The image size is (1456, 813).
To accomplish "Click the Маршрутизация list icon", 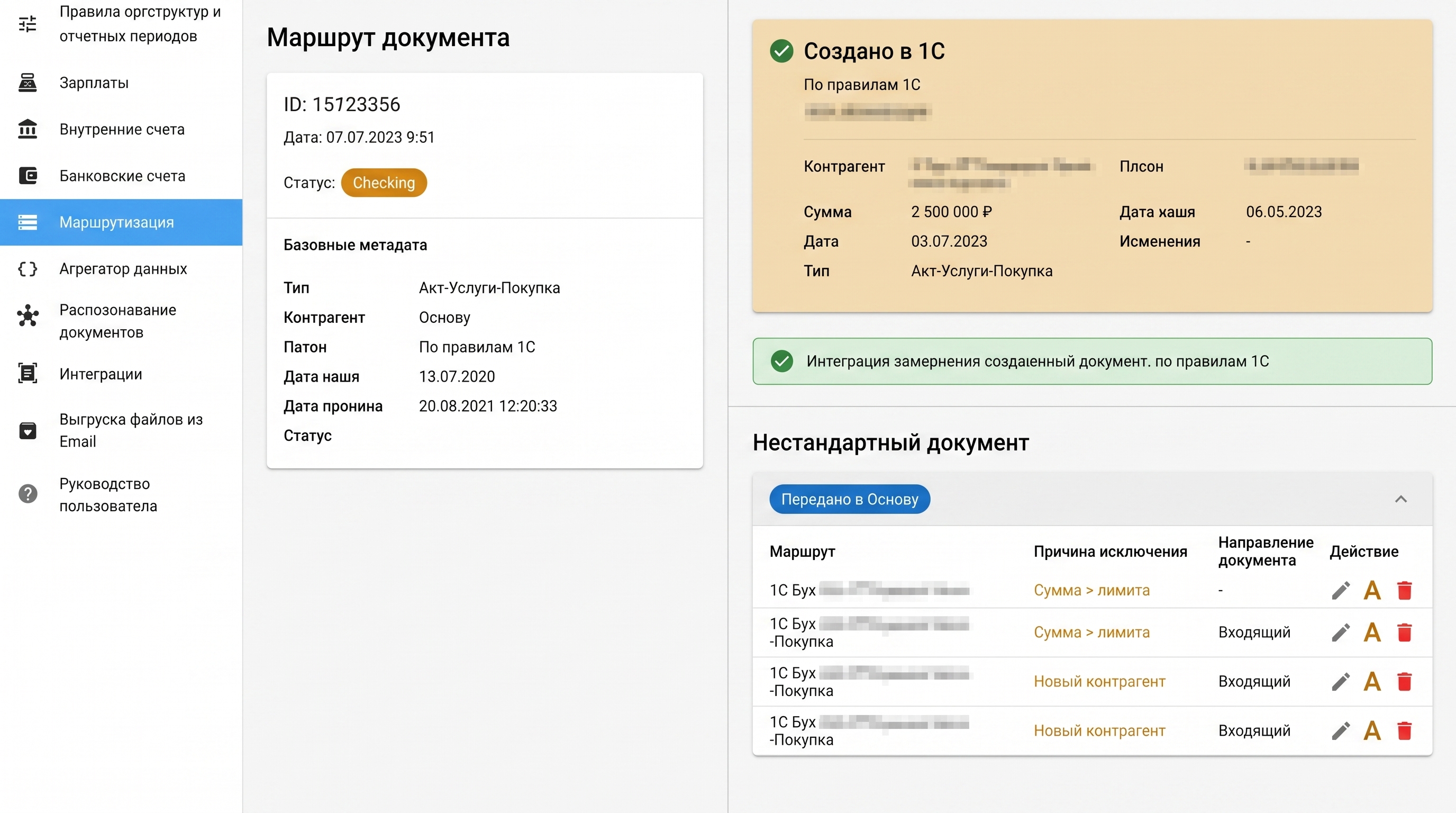I will (x=27, y=222).
